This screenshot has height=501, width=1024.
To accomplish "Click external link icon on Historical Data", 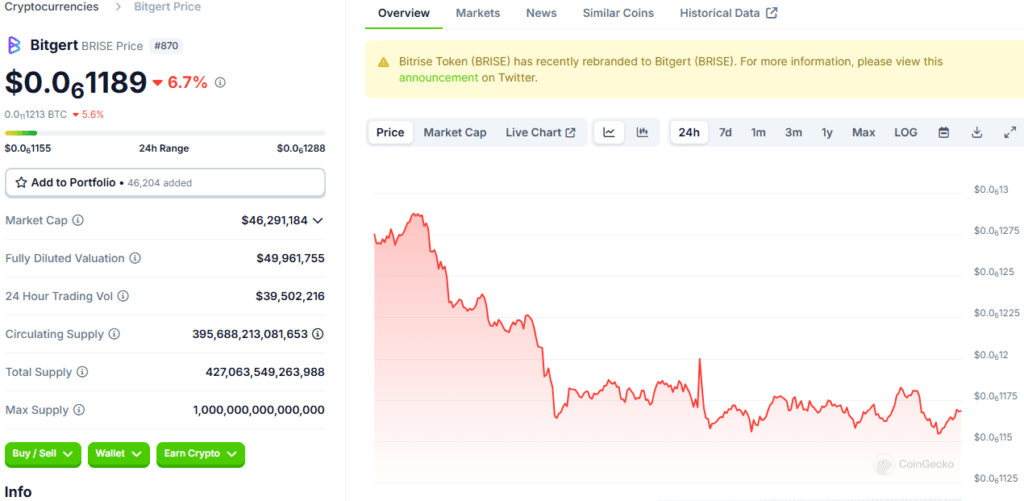I will (771, 13).
